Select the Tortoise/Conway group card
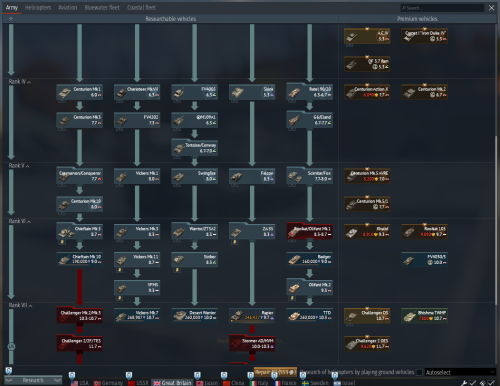 pos(195,148)
